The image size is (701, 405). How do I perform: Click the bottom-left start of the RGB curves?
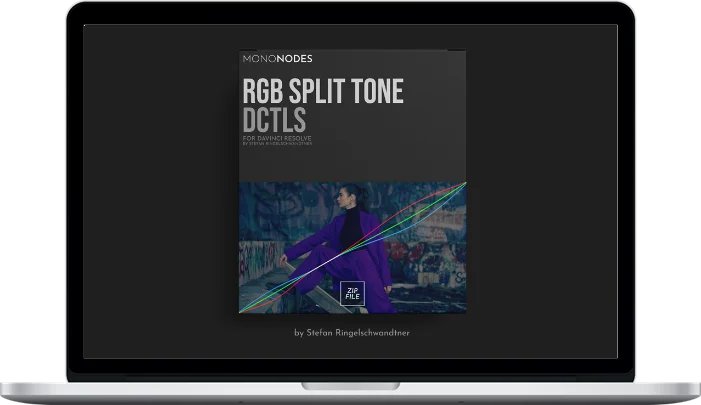click(241, 312)
